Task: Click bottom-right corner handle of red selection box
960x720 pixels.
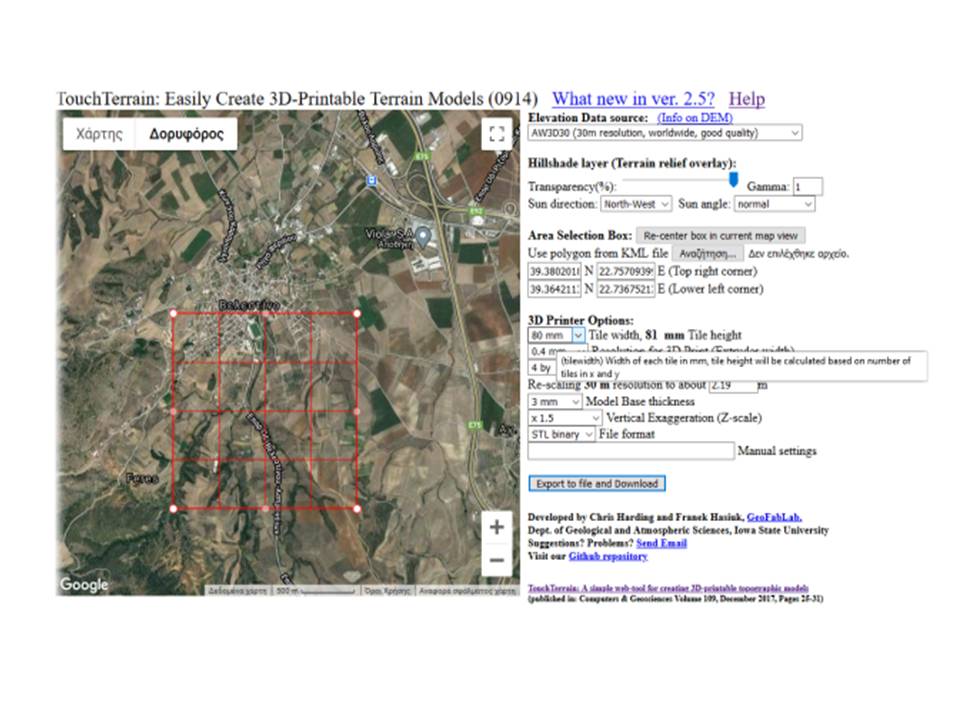Action: 357,508
